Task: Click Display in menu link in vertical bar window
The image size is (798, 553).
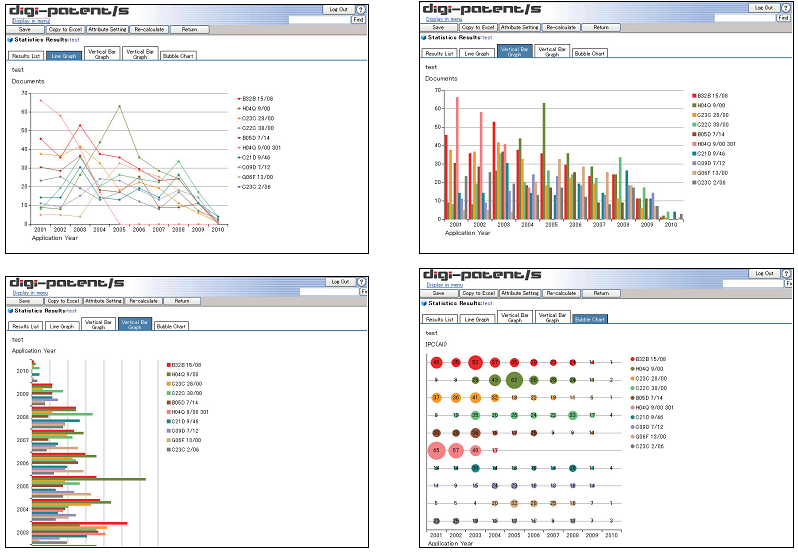Action: click(444, 19)
